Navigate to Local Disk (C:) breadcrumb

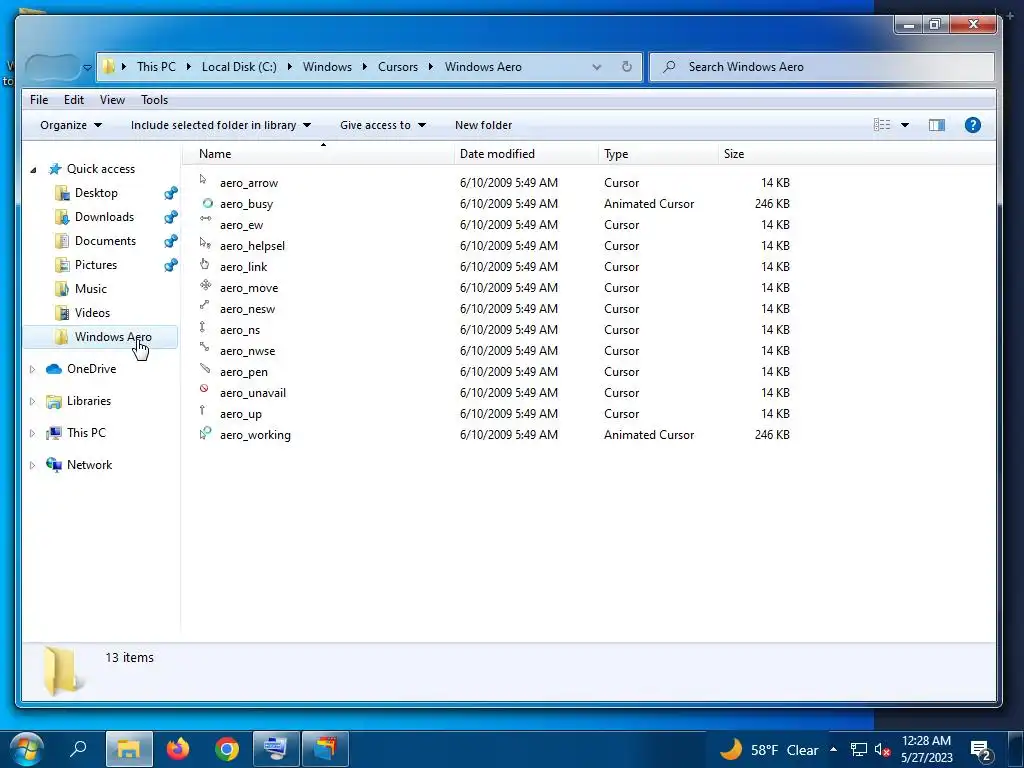(x=239, y=67)
